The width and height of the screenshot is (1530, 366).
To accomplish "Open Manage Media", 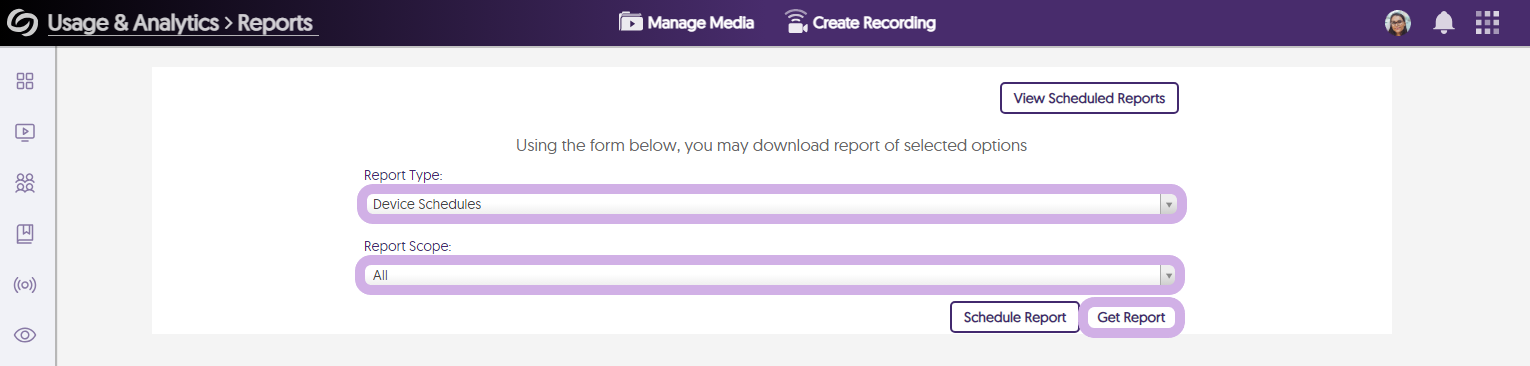I will pyautogui.click(x=686, y=22).
